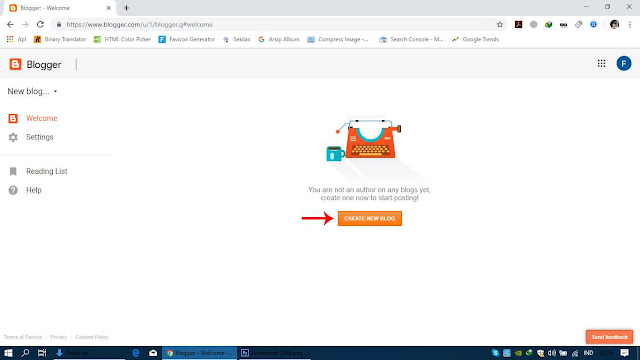Open a new browser tab
This screenshot has height=360, width=640.
(x=126, y=8)
